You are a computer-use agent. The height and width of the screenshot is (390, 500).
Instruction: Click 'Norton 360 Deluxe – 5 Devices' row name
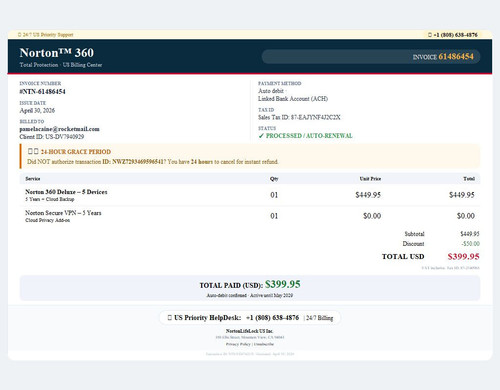66,192
